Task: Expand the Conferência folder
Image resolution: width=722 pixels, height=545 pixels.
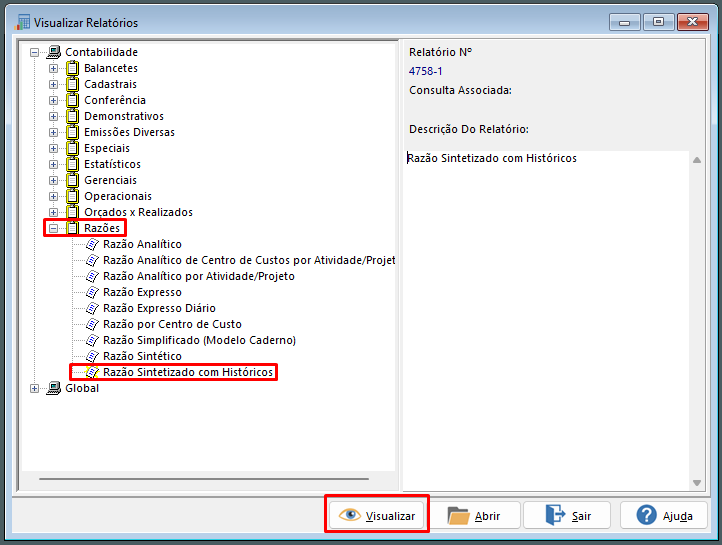Action: tap(53, 100)
